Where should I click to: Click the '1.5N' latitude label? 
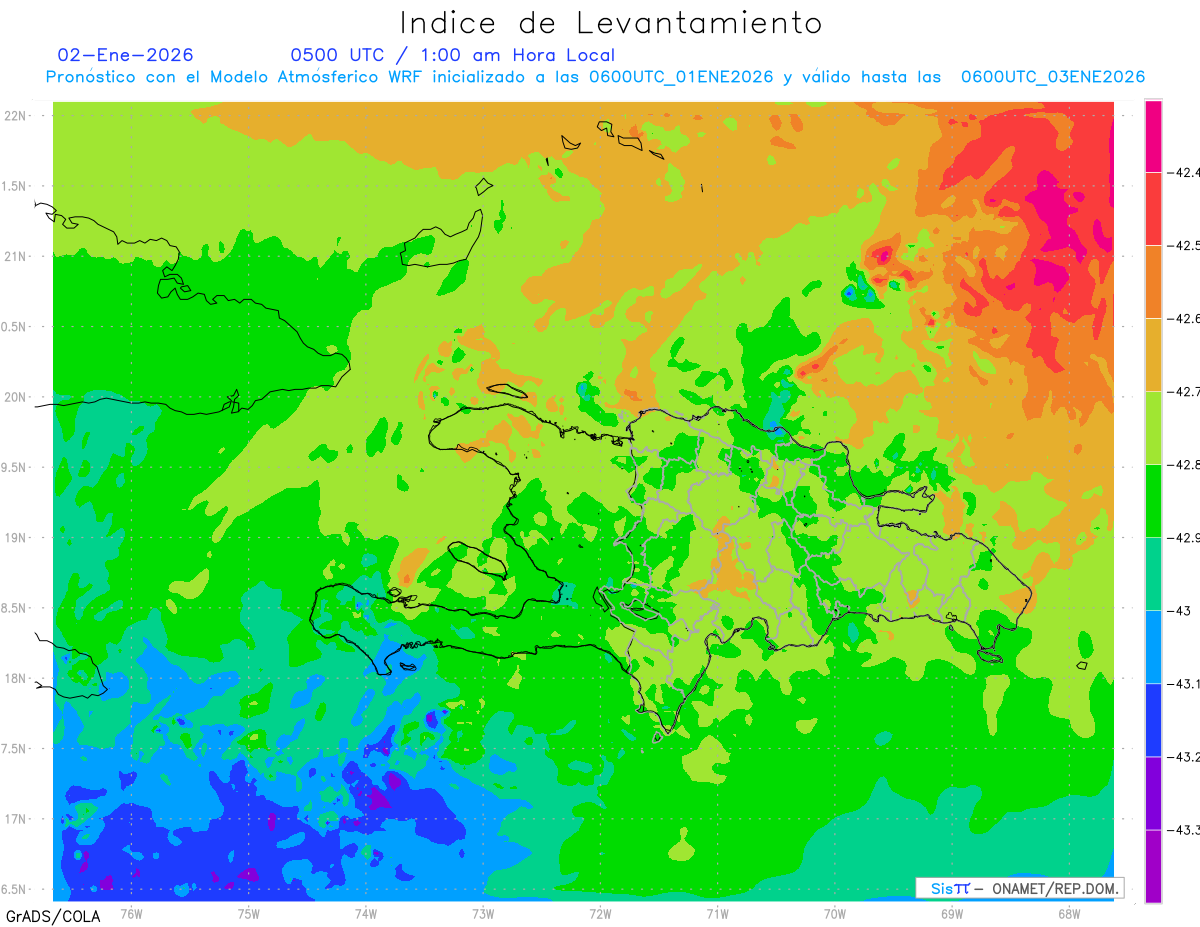[x=15, y=186]
